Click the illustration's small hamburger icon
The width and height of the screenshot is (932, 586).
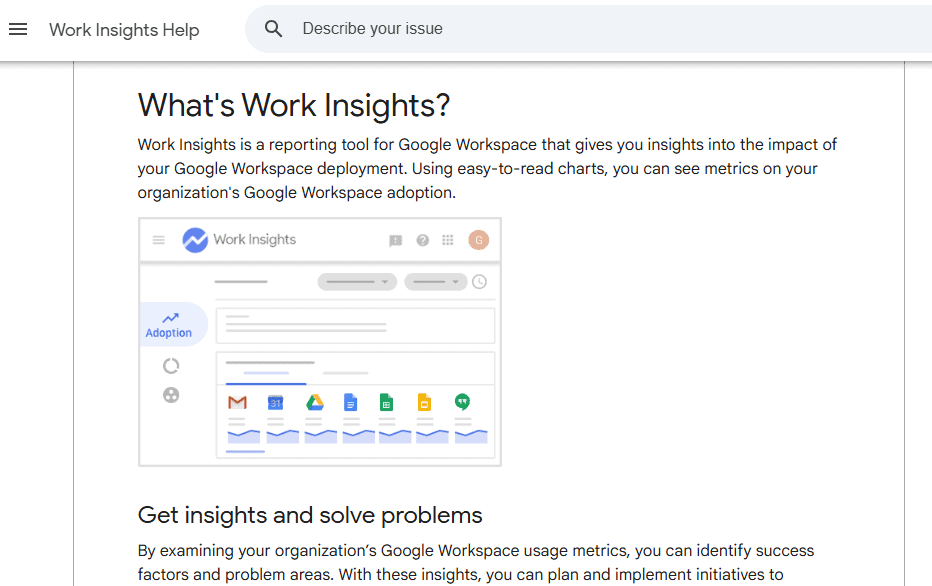point(159,240)
